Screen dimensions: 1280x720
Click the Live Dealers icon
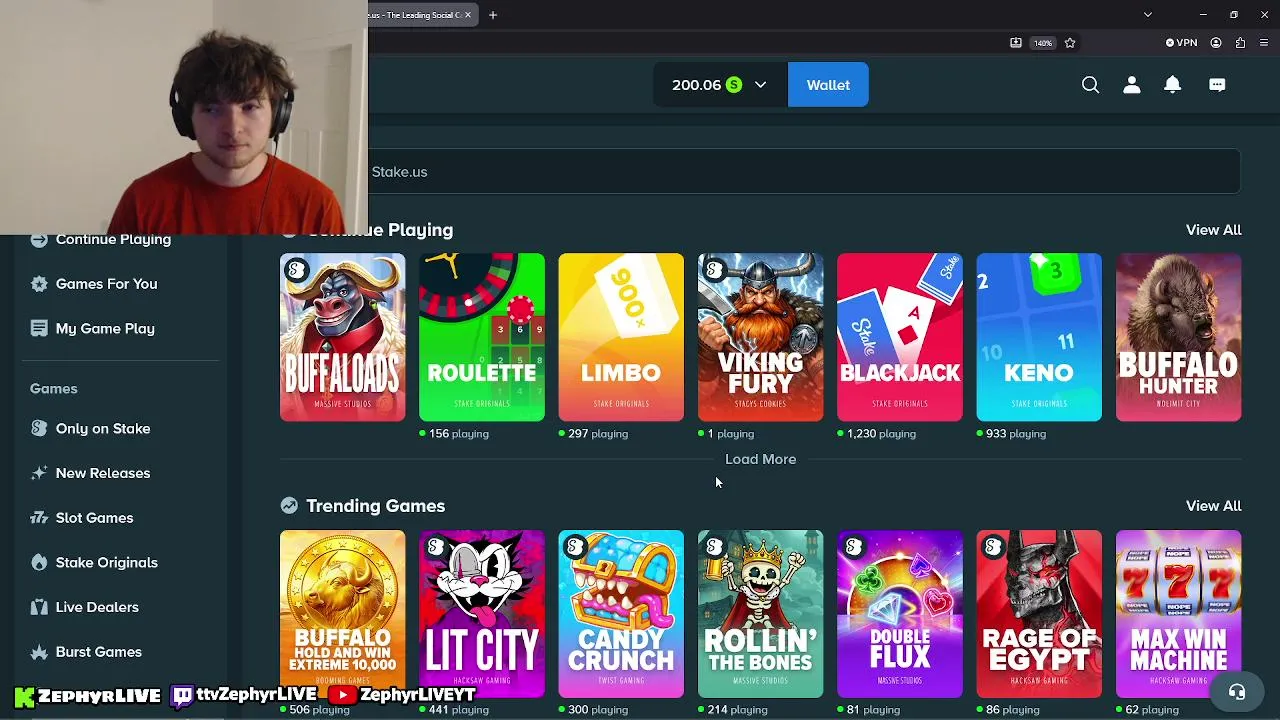(x=39, y=607)
